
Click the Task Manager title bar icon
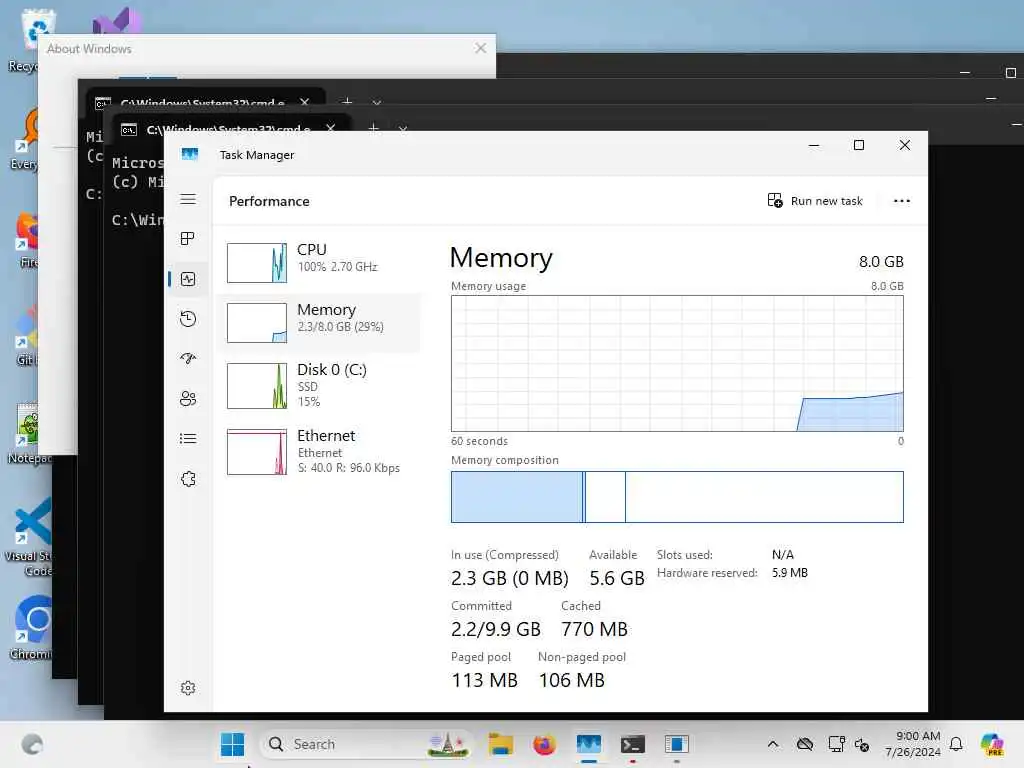coord(189,154)
